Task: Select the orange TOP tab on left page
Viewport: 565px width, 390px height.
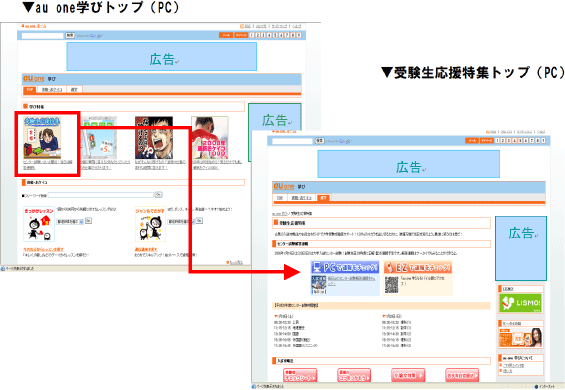Action: [x=29, y=89]
